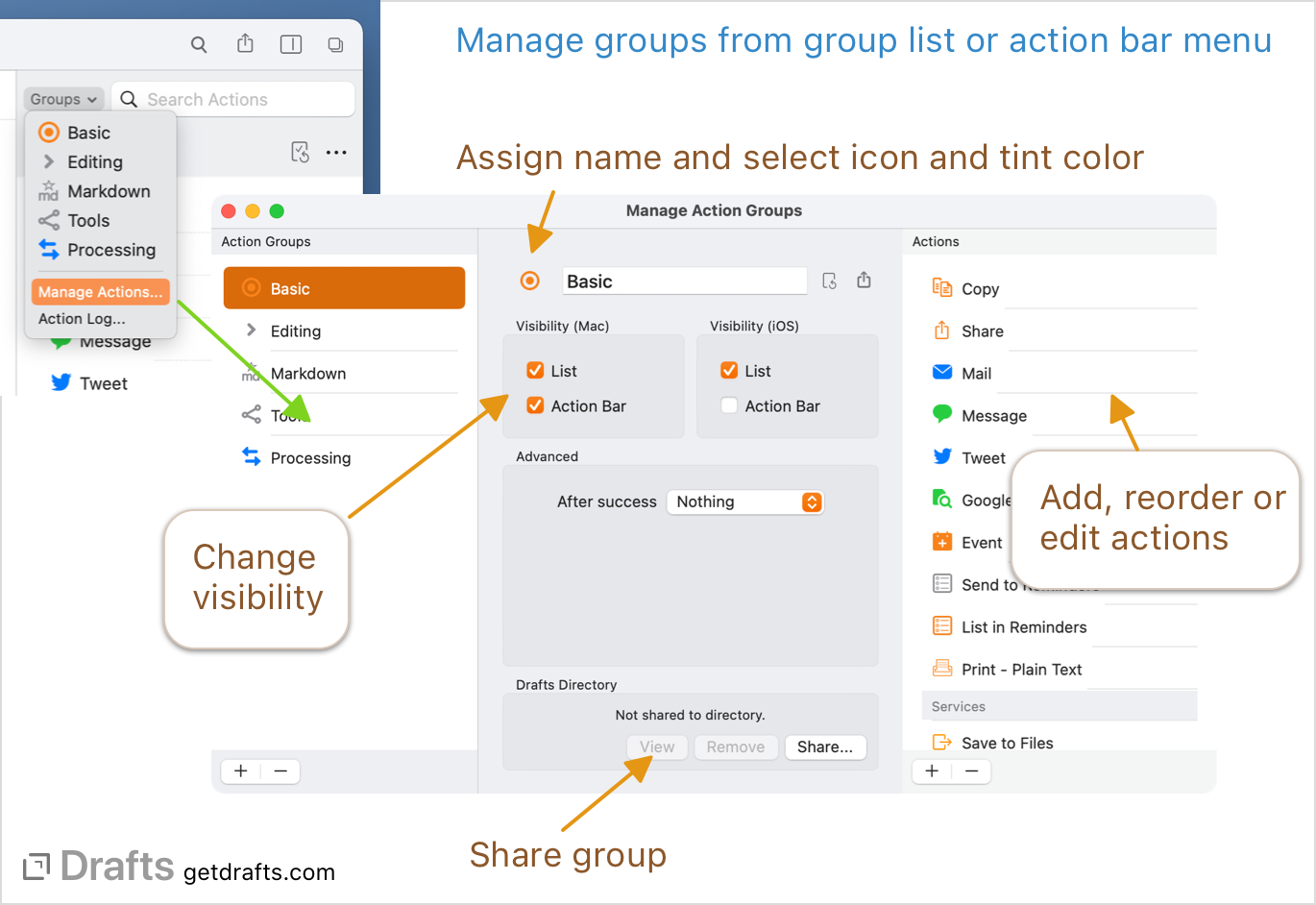Click the export icon beside the group name field
The width and height of the screenshot is (1316, 905).
tap(864, 280)
